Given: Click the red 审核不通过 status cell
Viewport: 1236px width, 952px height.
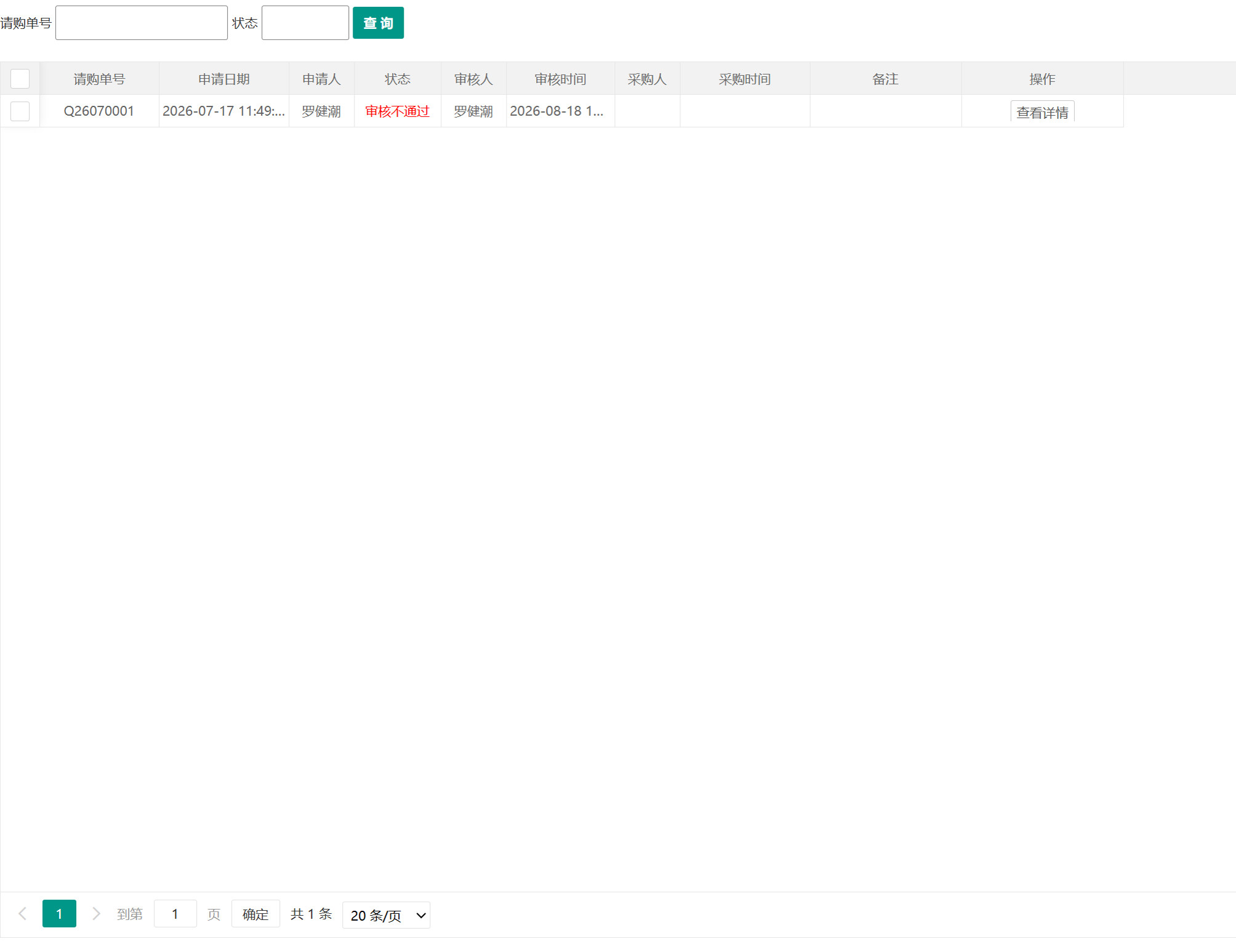Looking at the screenshot, I should click(x=398, y=111).
